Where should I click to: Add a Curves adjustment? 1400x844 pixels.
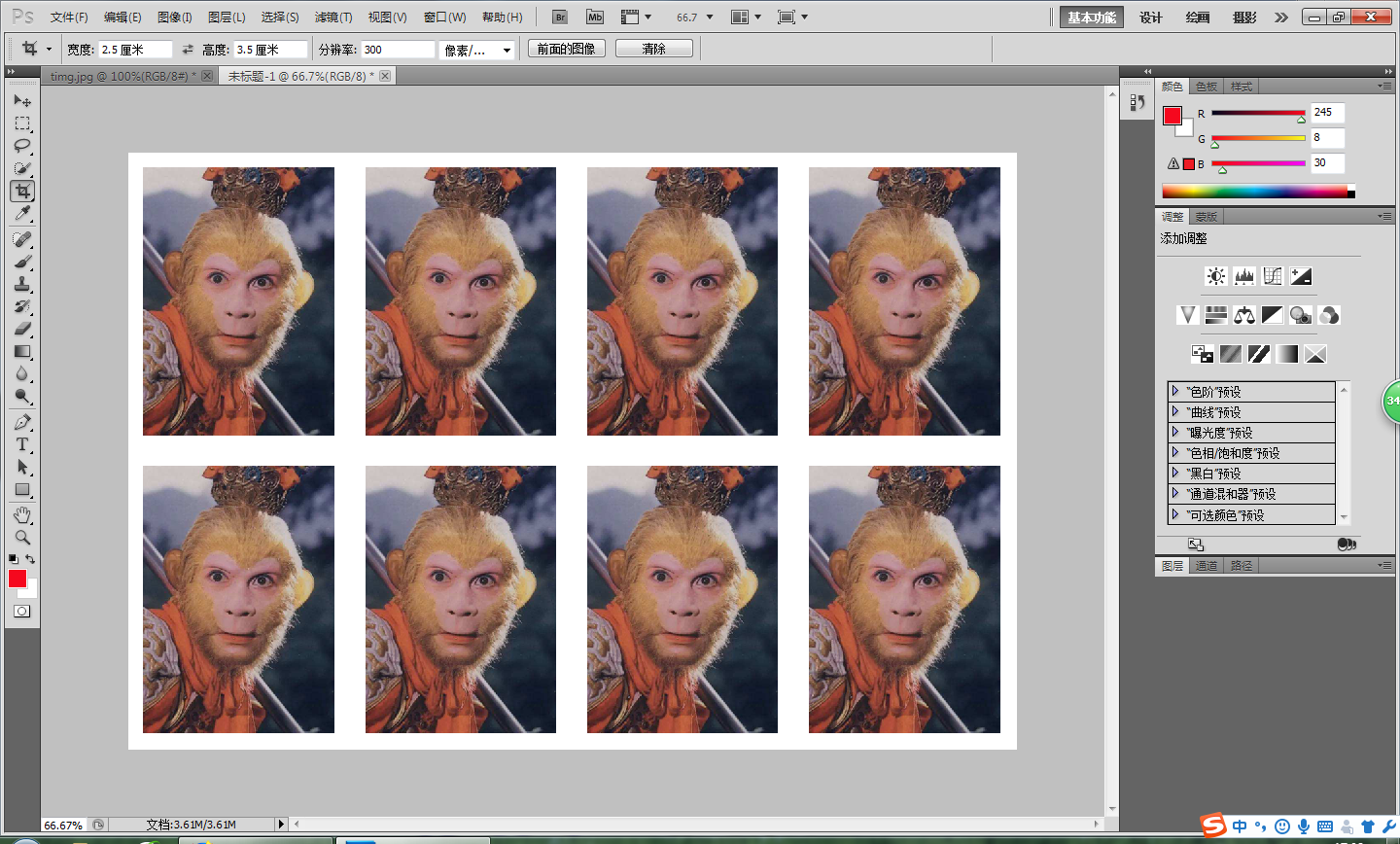[x=1272, y=276]
